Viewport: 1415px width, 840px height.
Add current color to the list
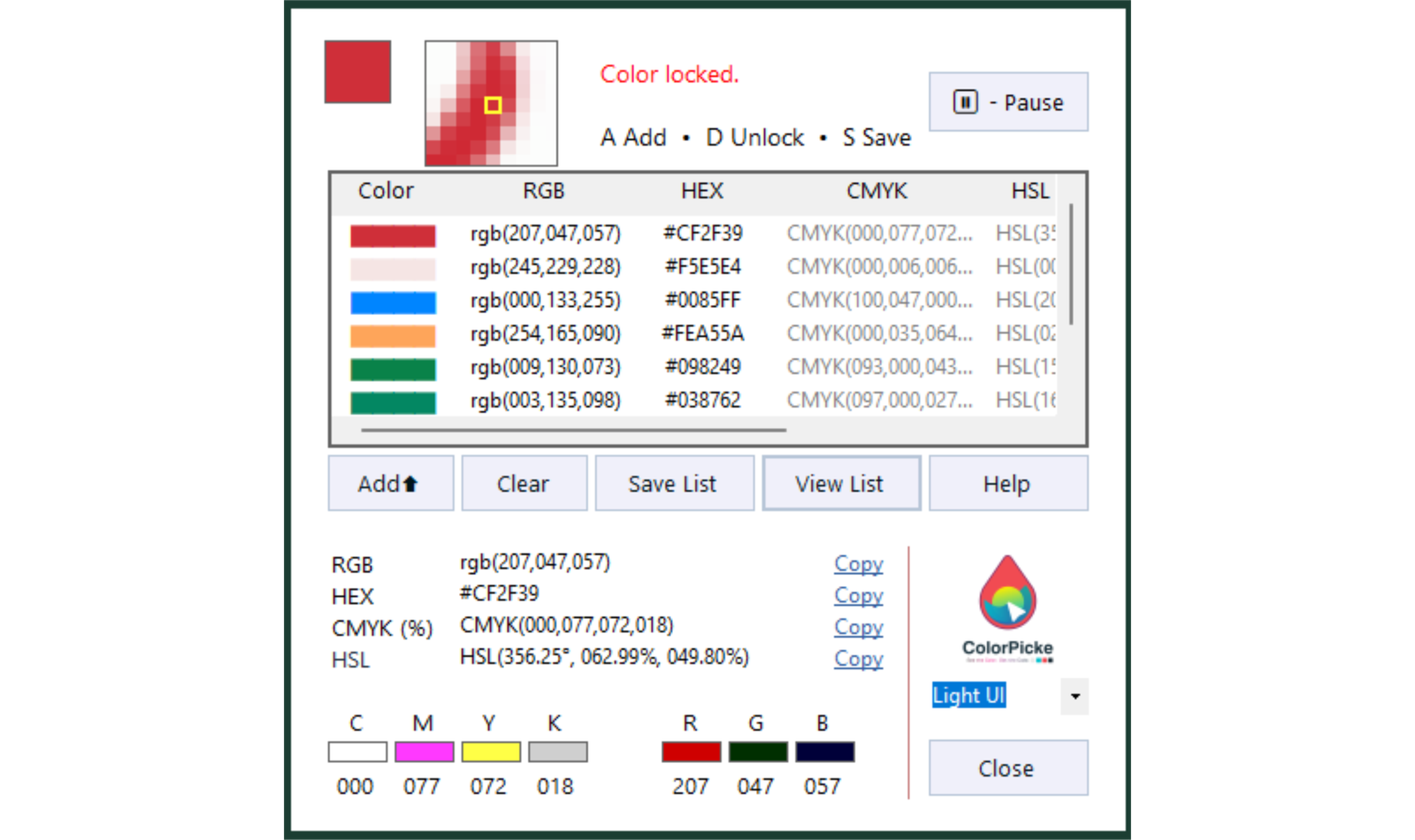[390, 483]
